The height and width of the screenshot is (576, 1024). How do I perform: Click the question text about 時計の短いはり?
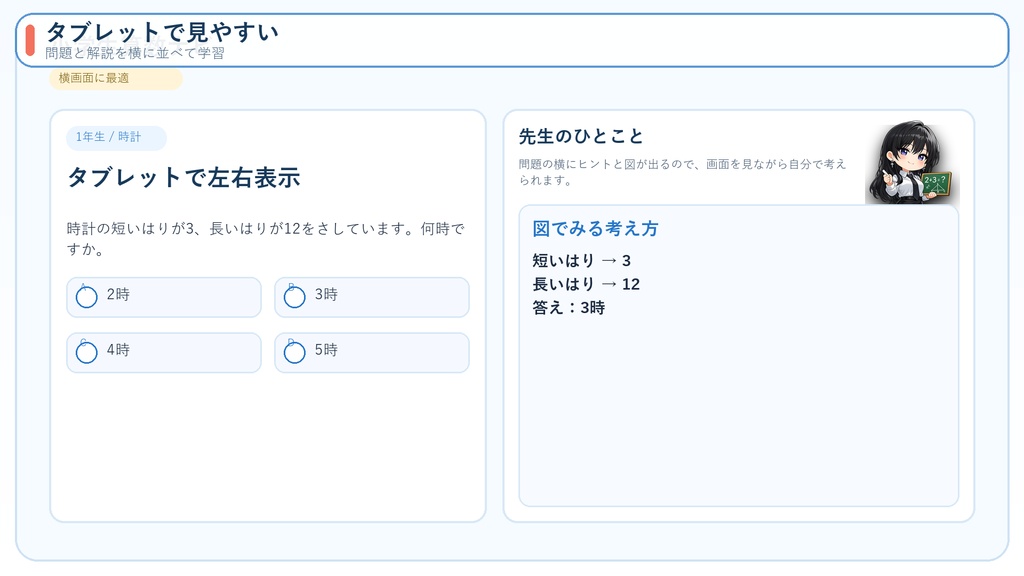[x=266, y=239]
